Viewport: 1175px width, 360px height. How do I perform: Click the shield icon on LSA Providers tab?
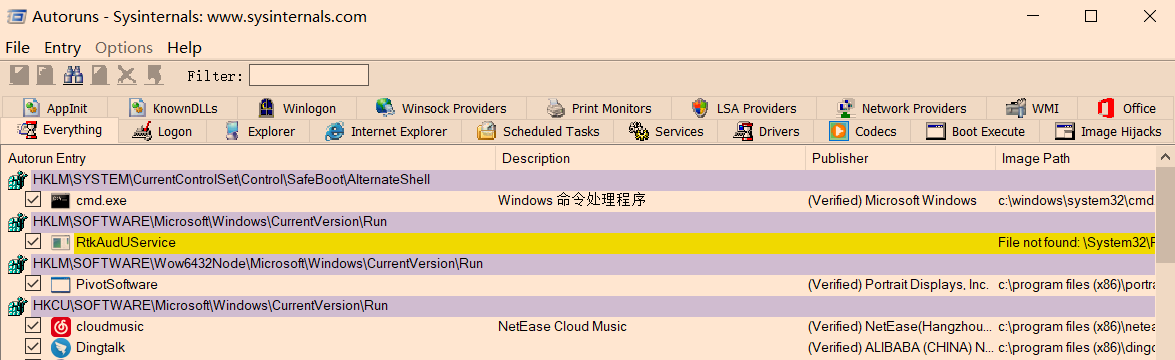(700, 108)
